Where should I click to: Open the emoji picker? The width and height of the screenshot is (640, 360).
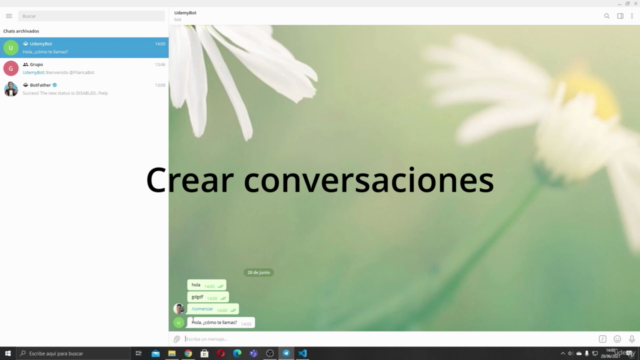(x=617, y=339)
